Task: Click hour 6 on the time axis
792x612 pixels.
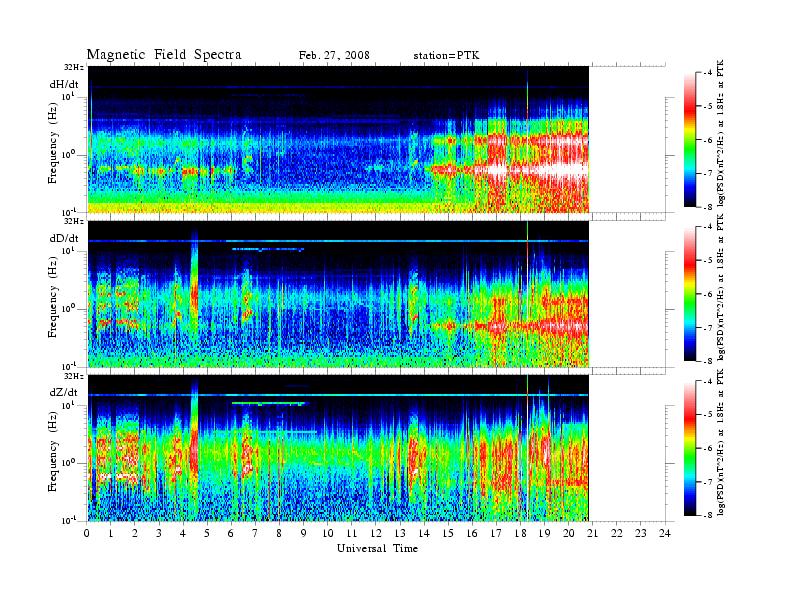Action: coord(231,534)
